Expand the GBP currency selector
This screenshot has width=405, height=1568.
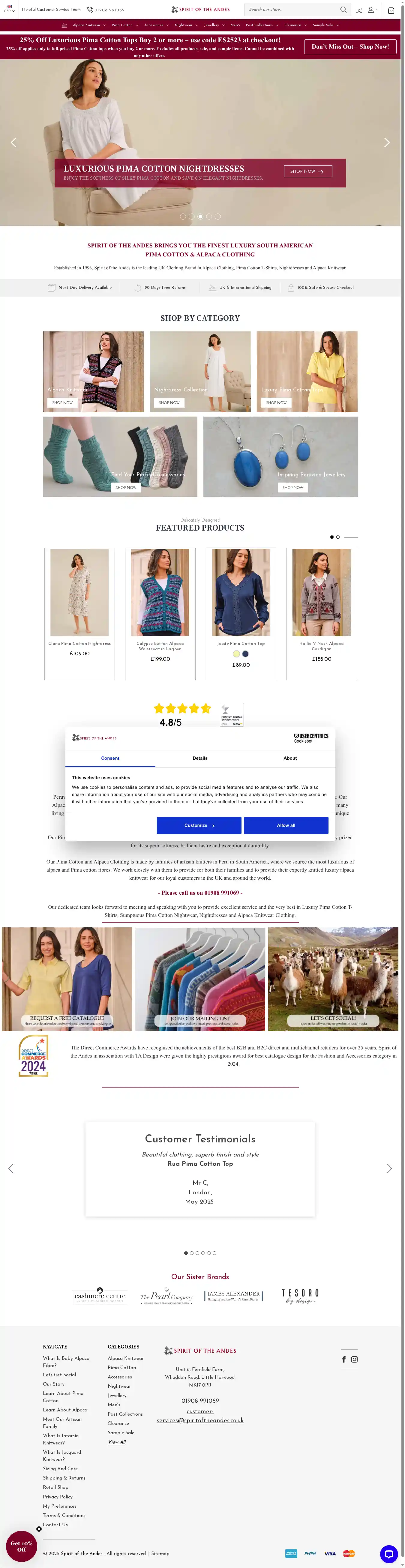(x=9, y=9)
